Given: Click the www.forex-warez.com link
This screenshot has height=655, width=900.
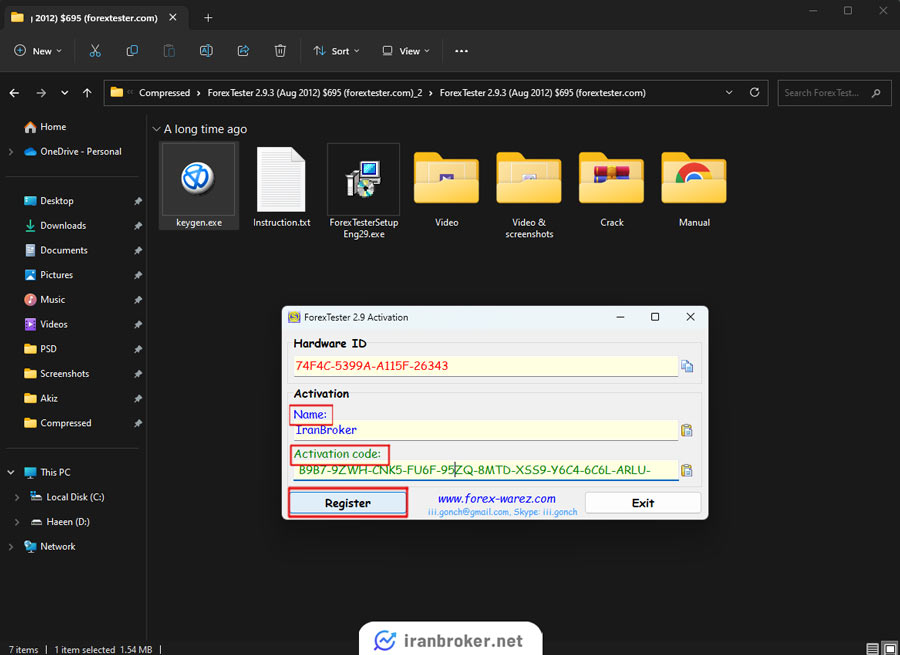Looking at the screenshot, I should [x=496, y=499].
